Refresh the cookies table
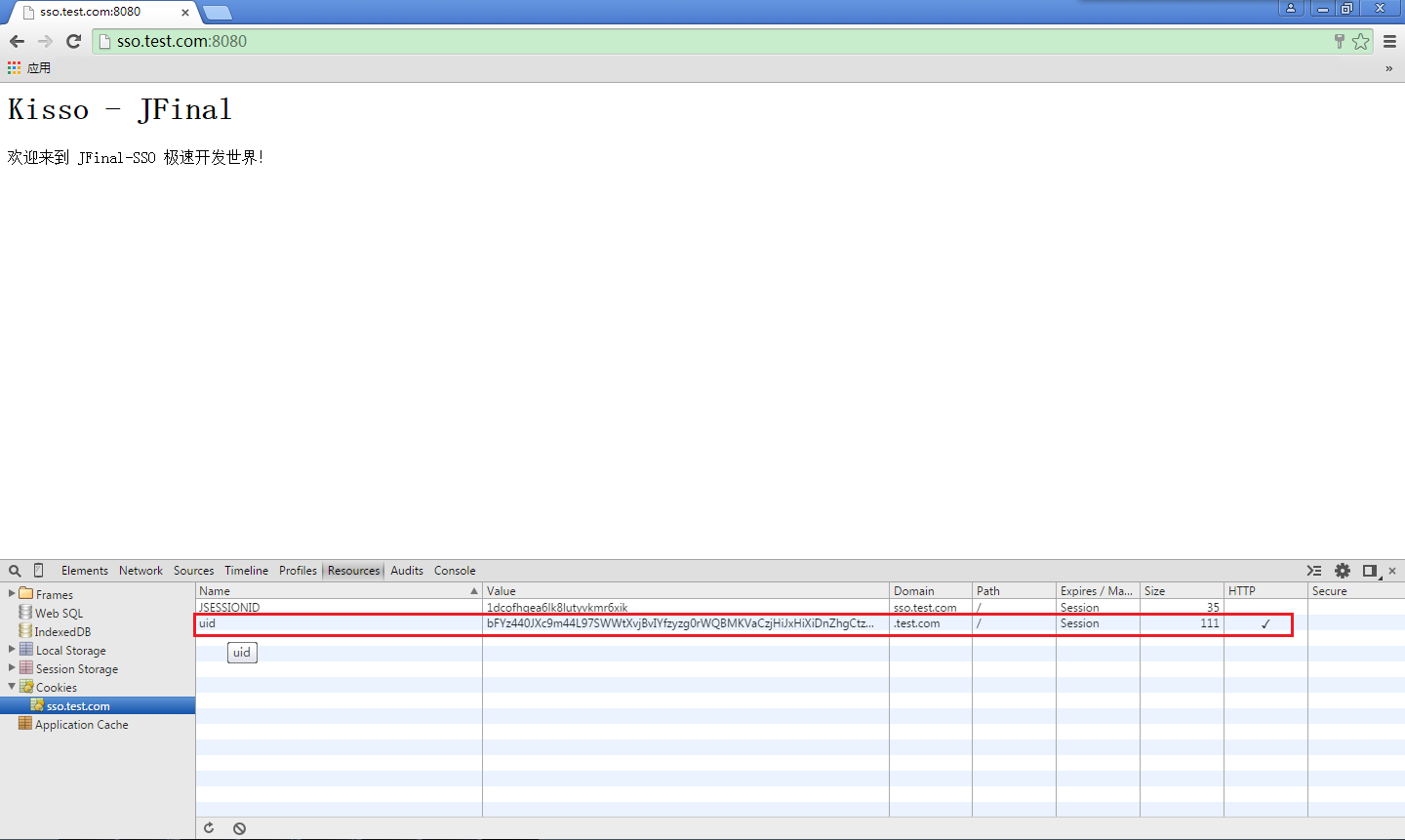Image resolution: width=1405 pixels, height=840 pixels. coord(209,828)
